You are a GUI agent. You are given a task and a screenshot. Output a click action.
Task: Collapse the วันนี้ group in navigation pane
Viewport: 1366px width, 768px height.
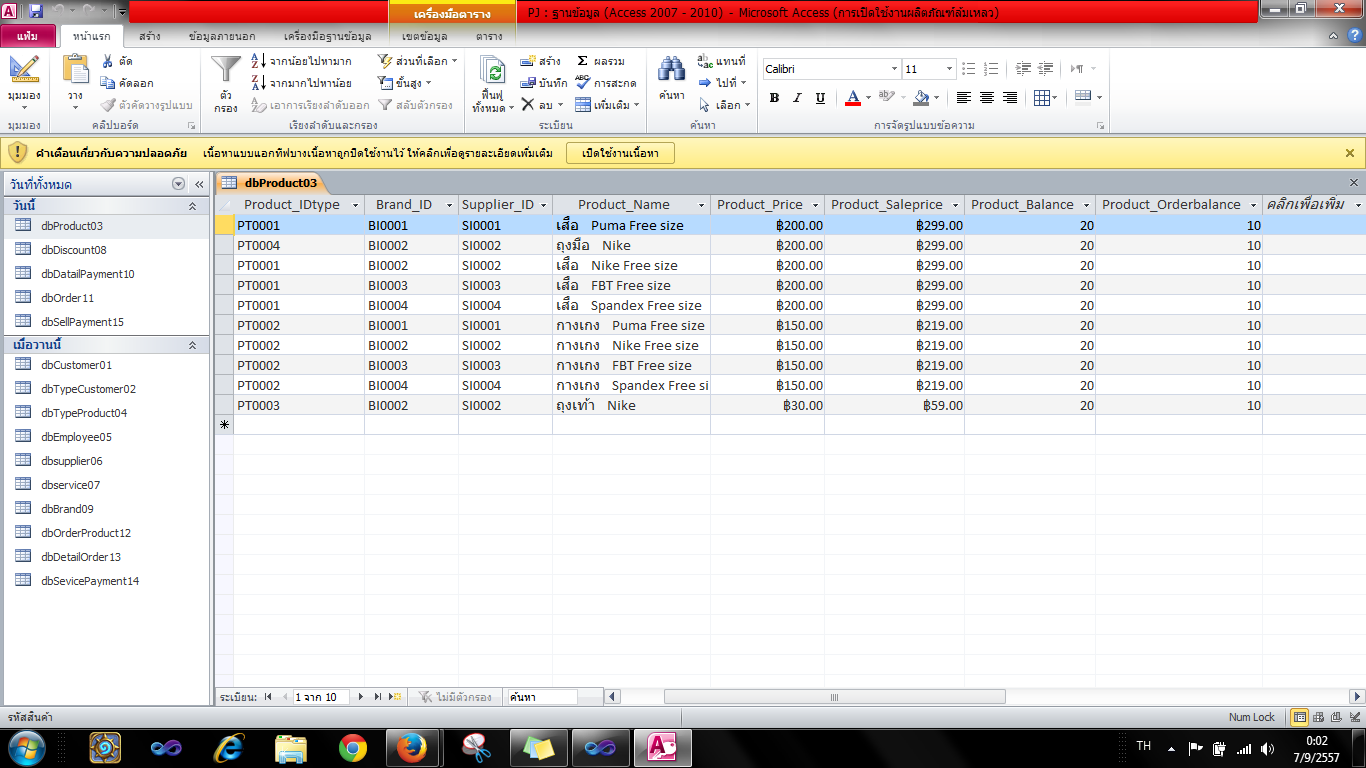pos(192,205)
